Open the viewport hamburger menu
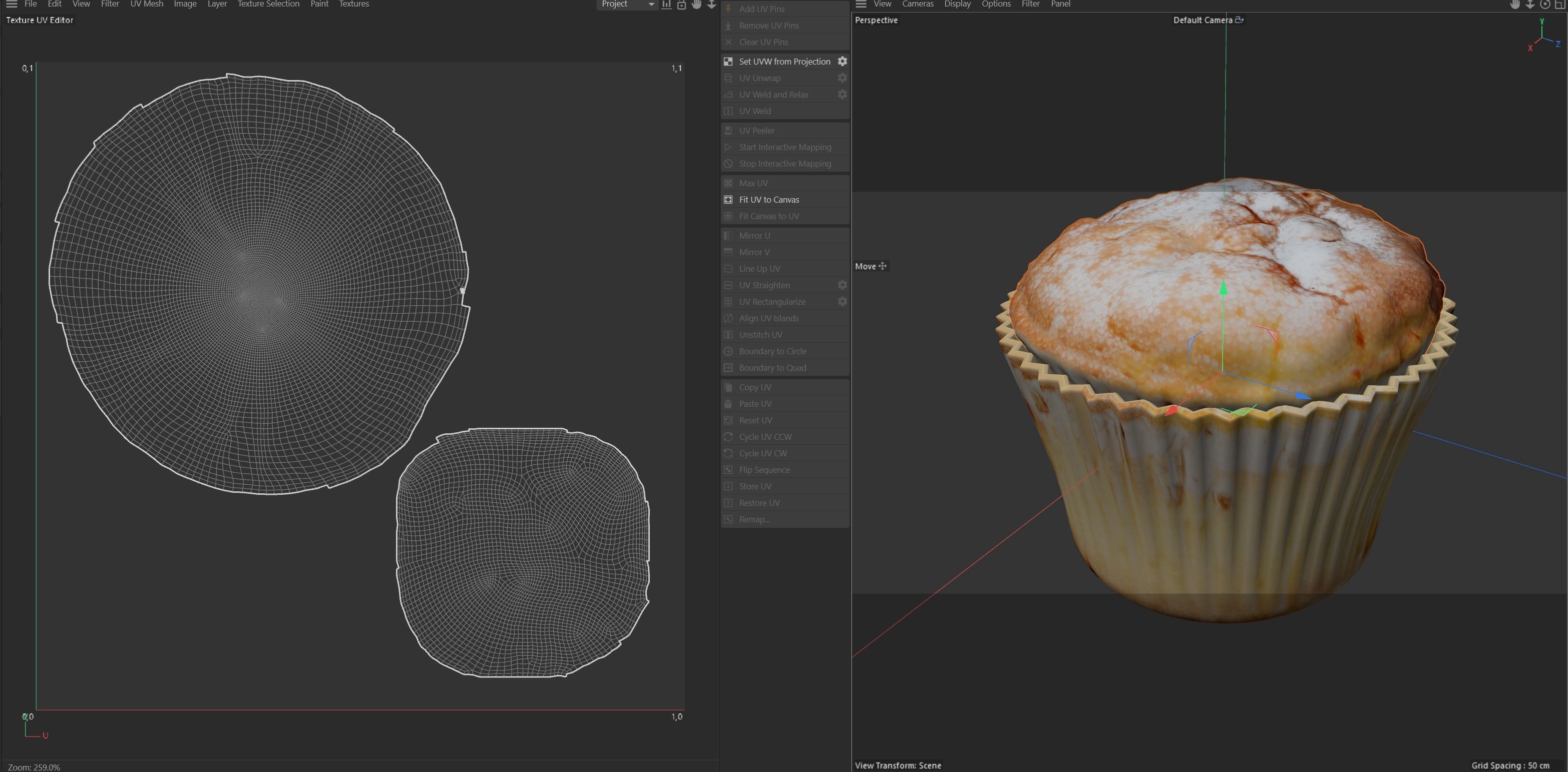The width and height of the screenshot is (1568, 772). (861, 4)
